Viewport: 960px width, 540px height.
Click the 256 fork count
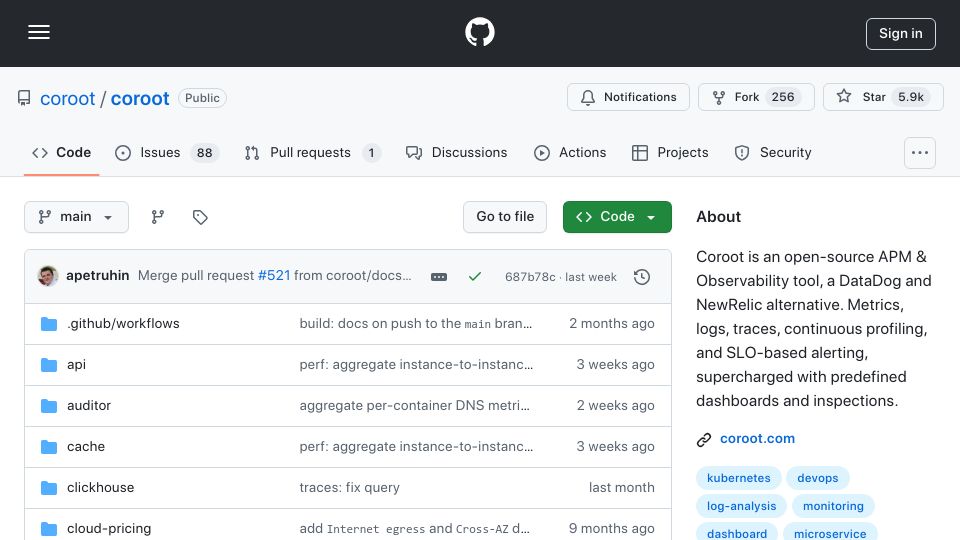click(782, 97)
